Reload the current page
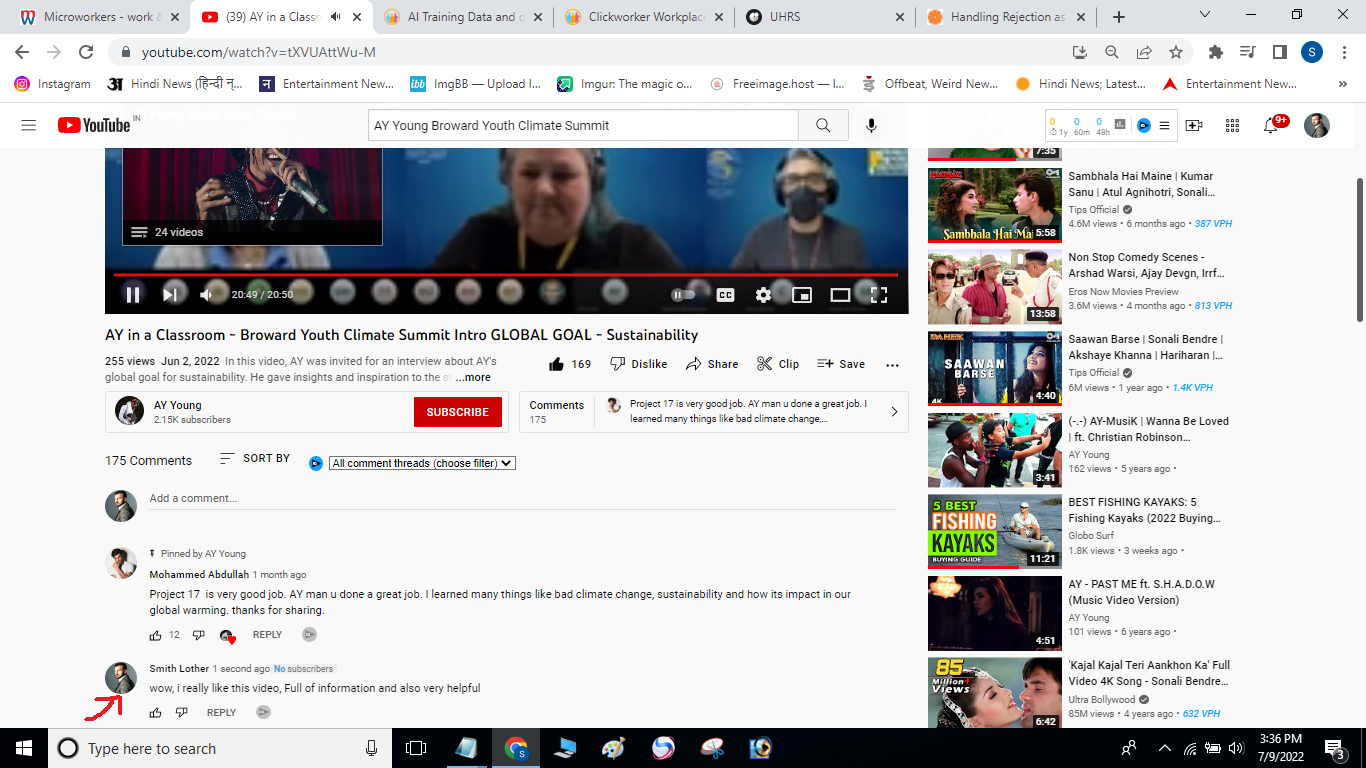 point(86,52)
